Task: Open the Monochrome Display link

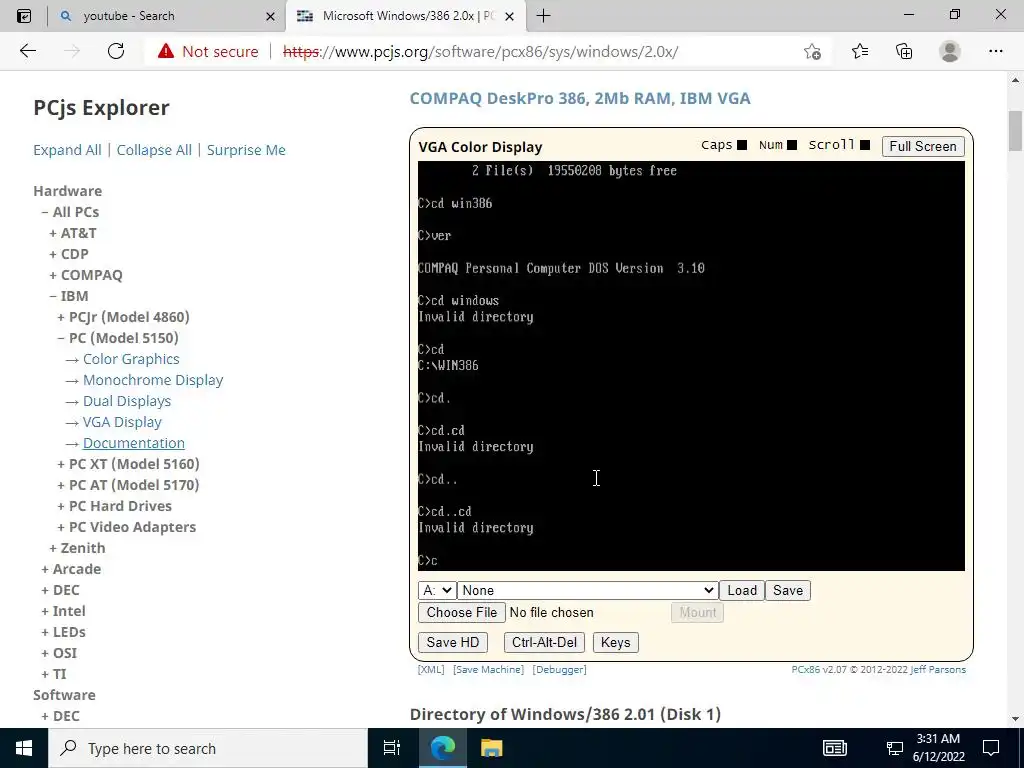Action: pyautogui.click(x=153, y=380)
